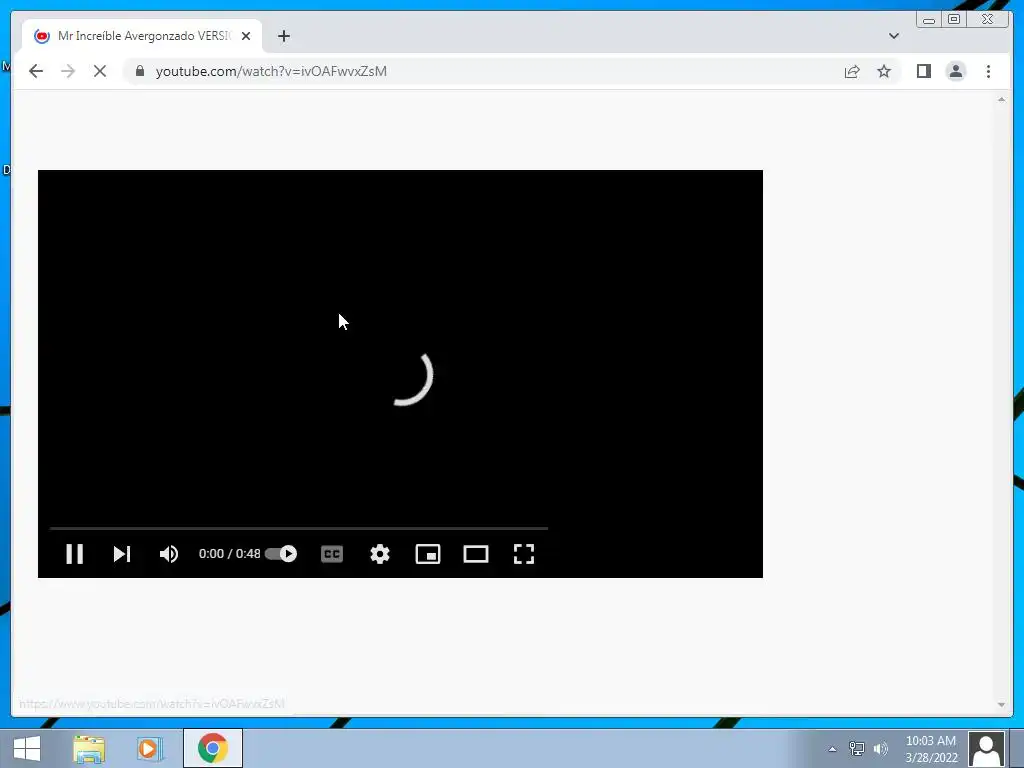Screen dimensions: 1024x768
Task: Share this page icon in address bar
Action: 852,71
